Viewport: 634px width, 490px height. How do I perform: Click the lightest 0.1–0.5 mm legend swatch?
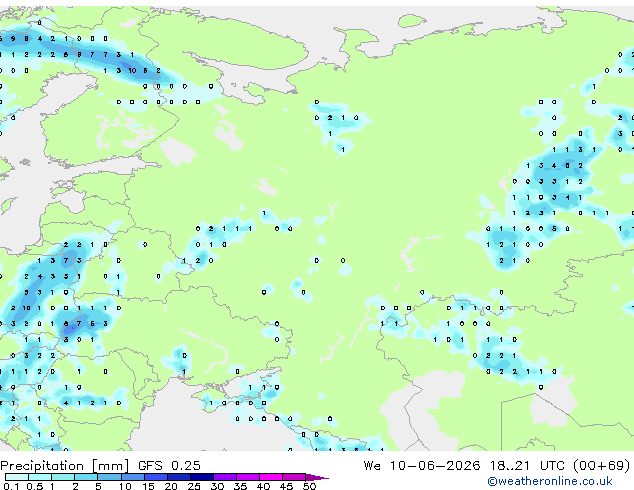click(17, 477)
